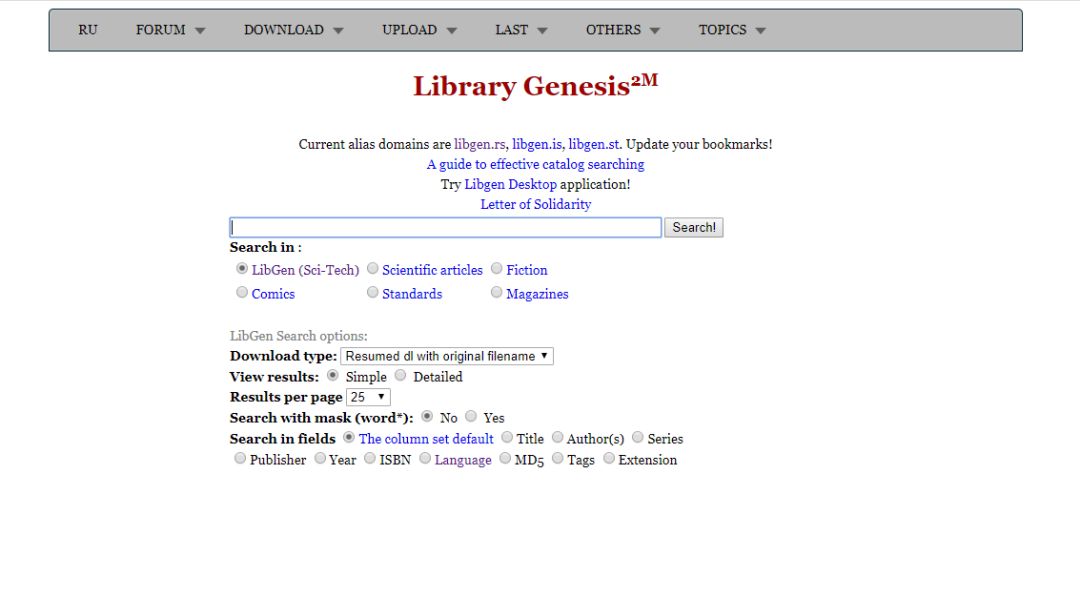Search in Title field radio

coord(507,437)
